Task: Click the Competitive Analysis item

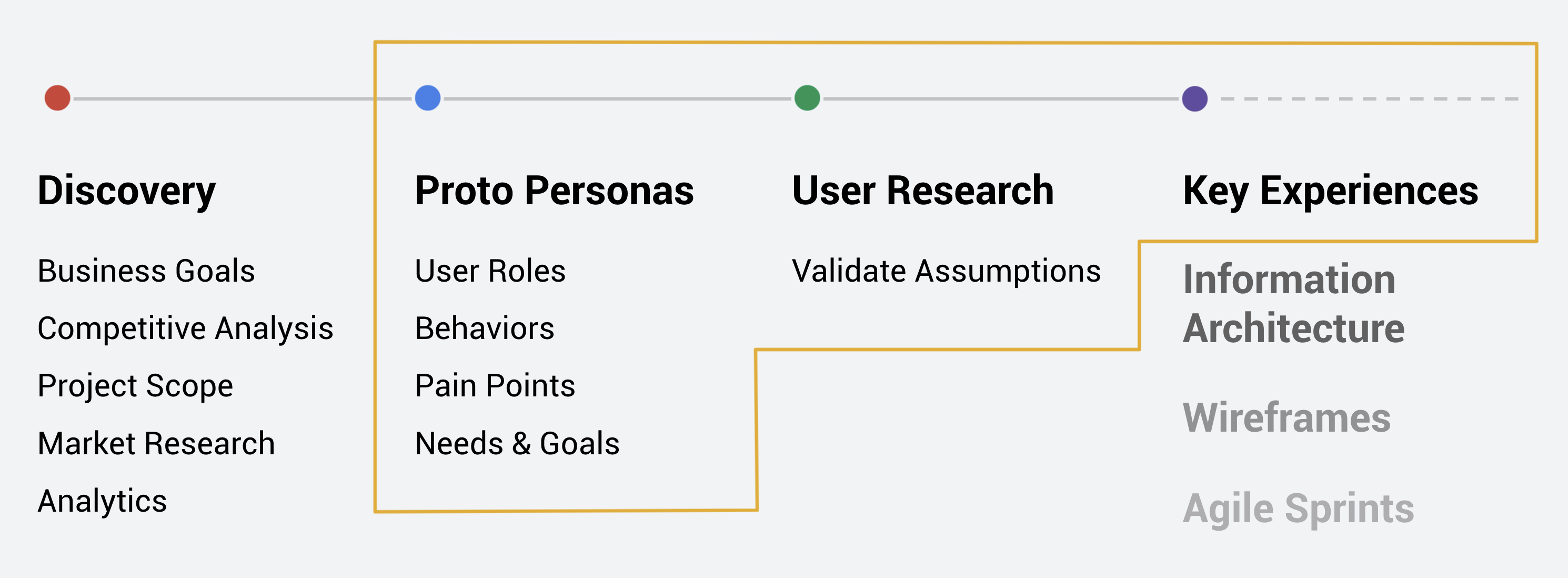Action: tap(185, 328)
